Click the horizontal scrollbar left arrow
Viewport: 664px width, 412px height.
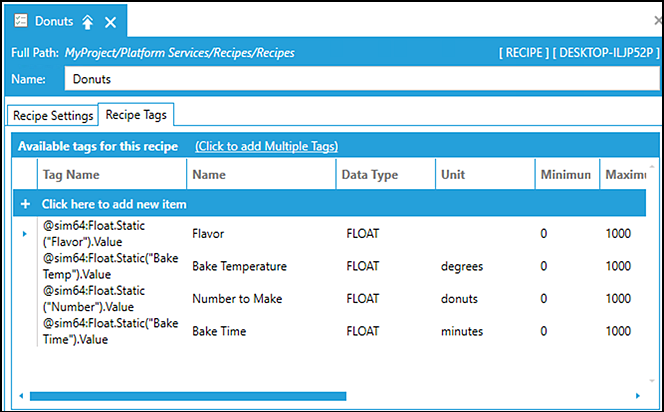pyautogui.click(x=21, y=395)
